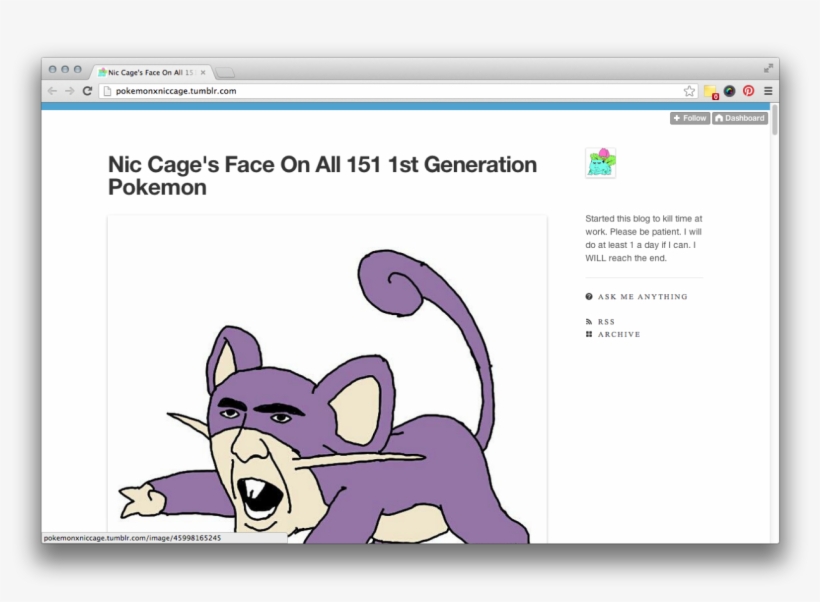The width and height of the screenshot is (820, 602).
Task: Click the blog description 'Started this blog to kill time'
Action: [644, 238]
